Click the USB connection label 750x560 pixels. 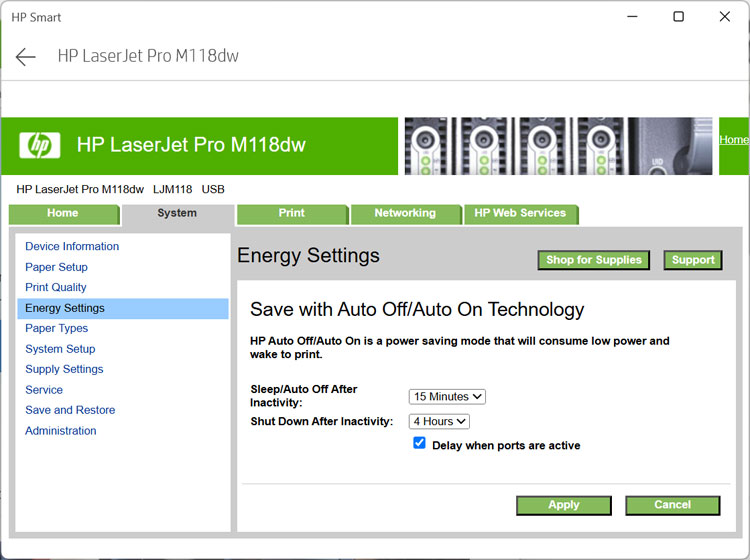pos(213,189)
